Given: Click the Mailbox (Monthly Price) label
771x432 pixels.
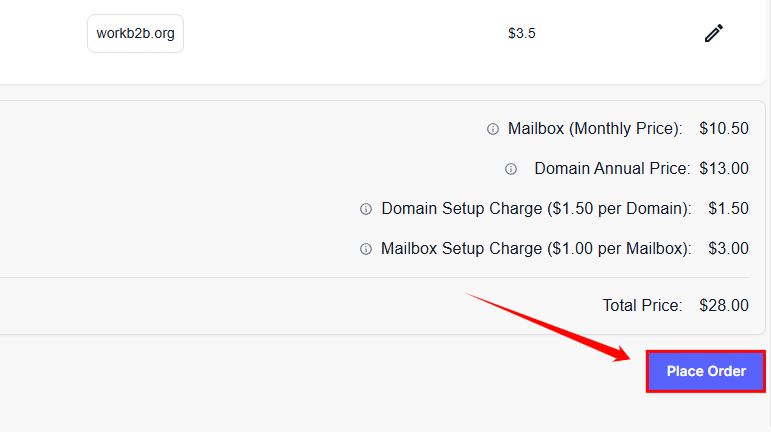Looking at the screenshot, I should click(595, 129).
